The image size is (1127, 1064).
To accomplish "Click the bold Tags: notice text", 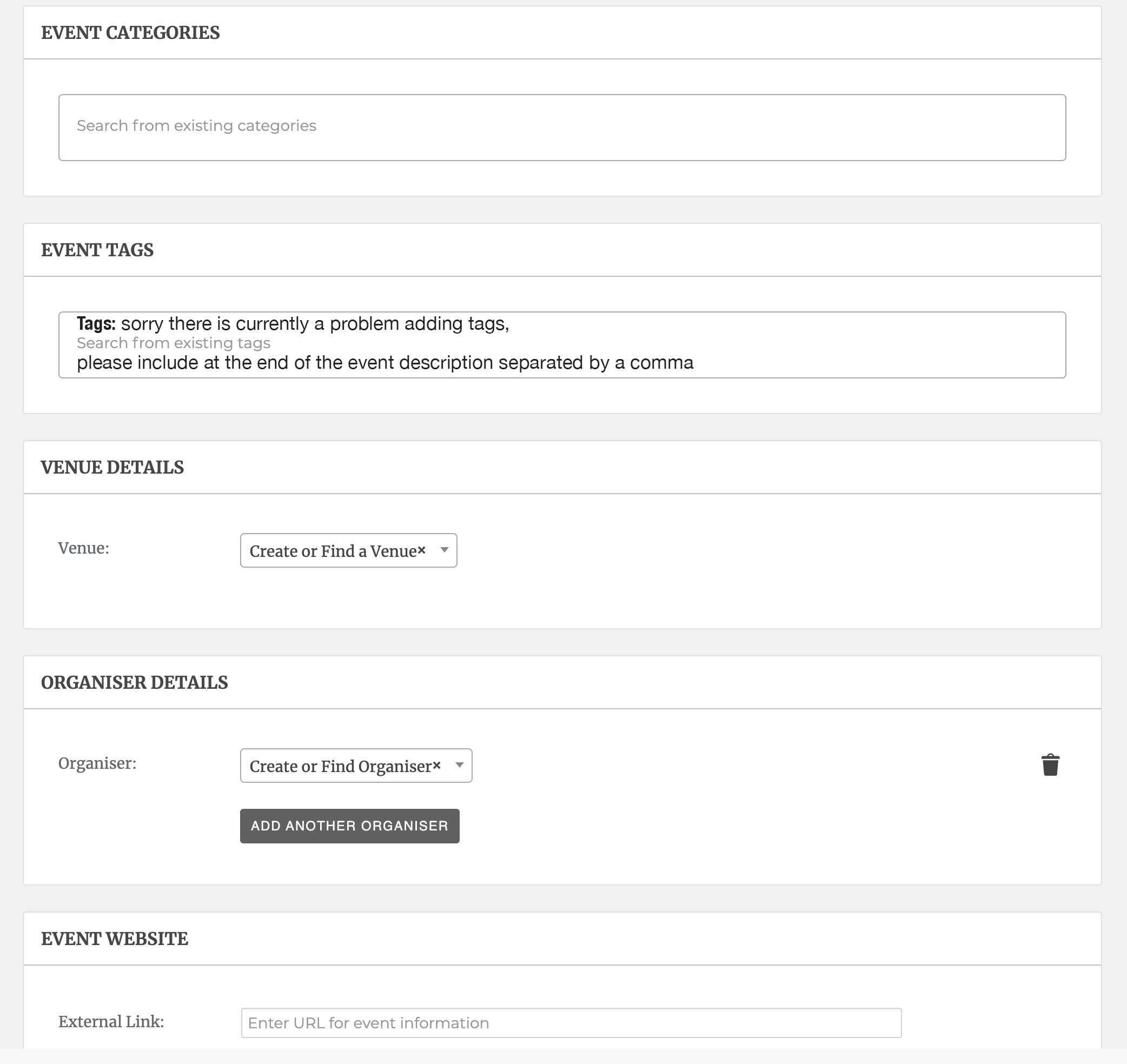I will (96, 323).
